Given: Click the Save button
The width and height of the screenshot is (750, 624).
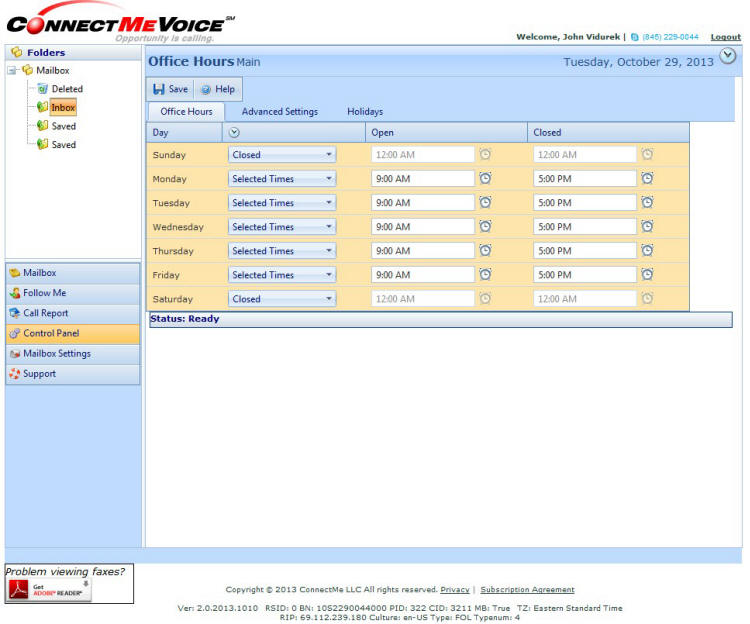Looking at the screenshot, I should point(171,89).
